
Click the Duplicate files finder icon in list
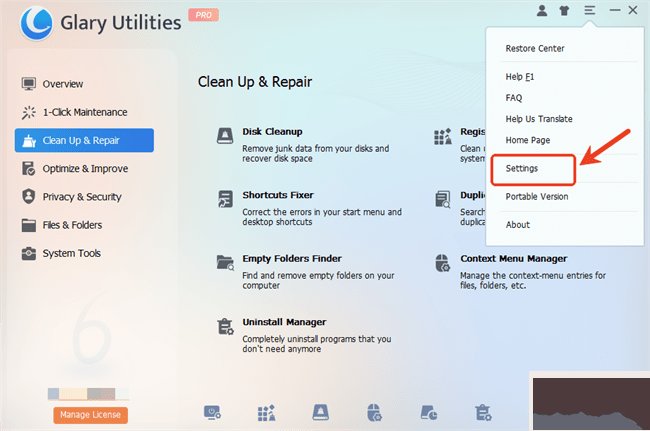[442, 199]
